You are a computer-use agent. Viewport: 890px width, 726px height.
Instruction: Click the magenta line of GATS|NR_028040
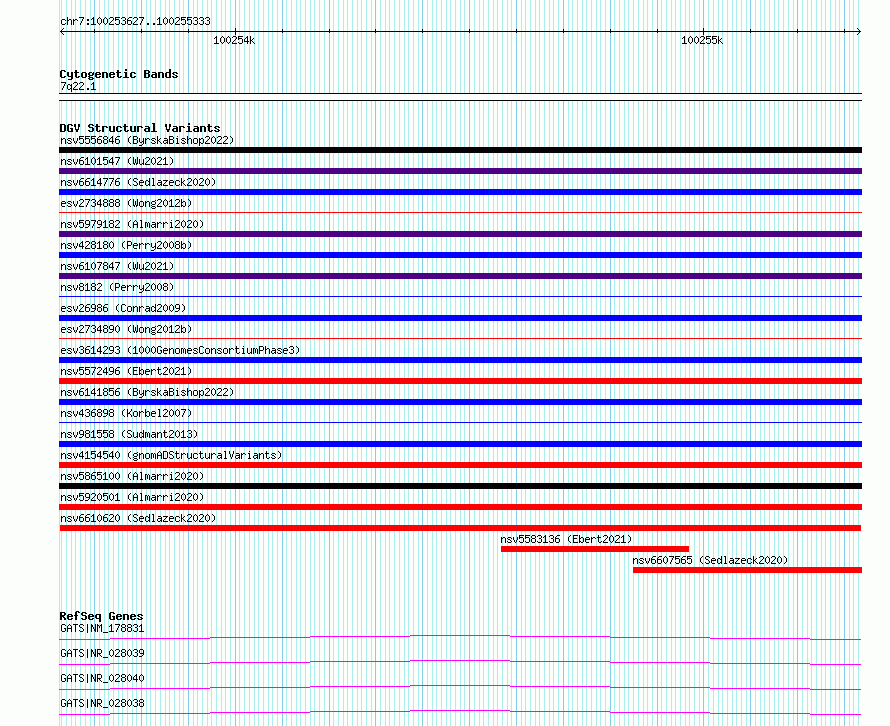click(x=460, y=687)
